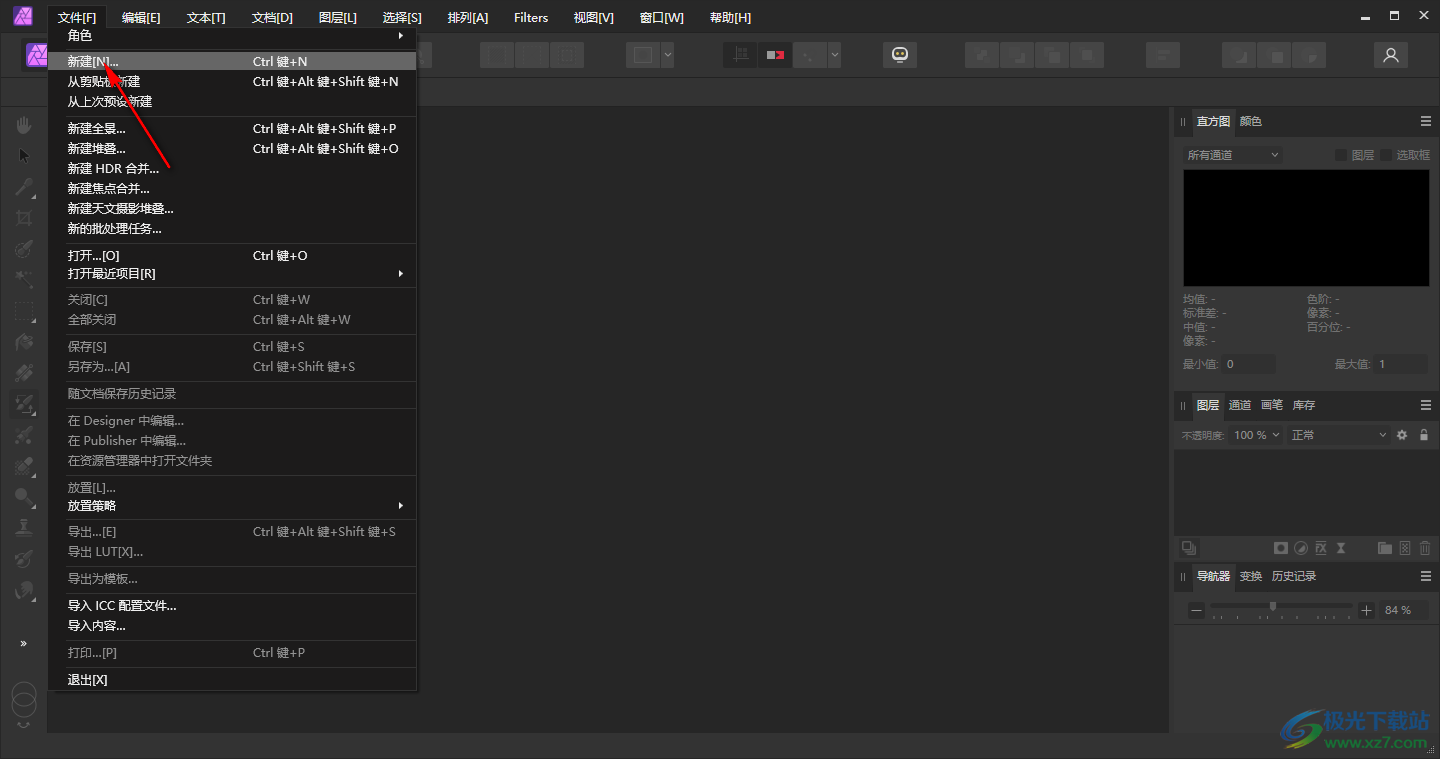The width and height of the screenshot is (1440, 759).
Task: Open the Layers panel gear settings
Action: [x=1402, y=435]
